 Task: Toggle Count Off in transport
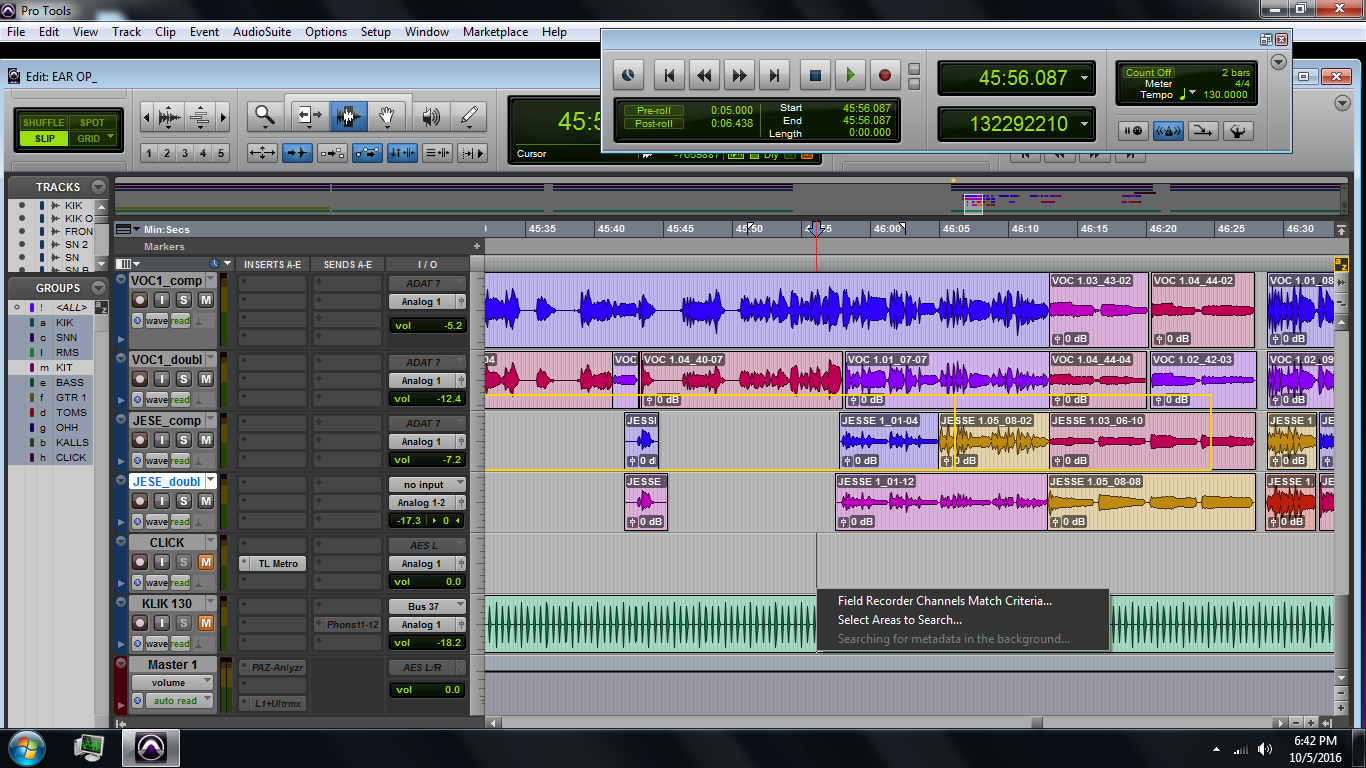1148,72
